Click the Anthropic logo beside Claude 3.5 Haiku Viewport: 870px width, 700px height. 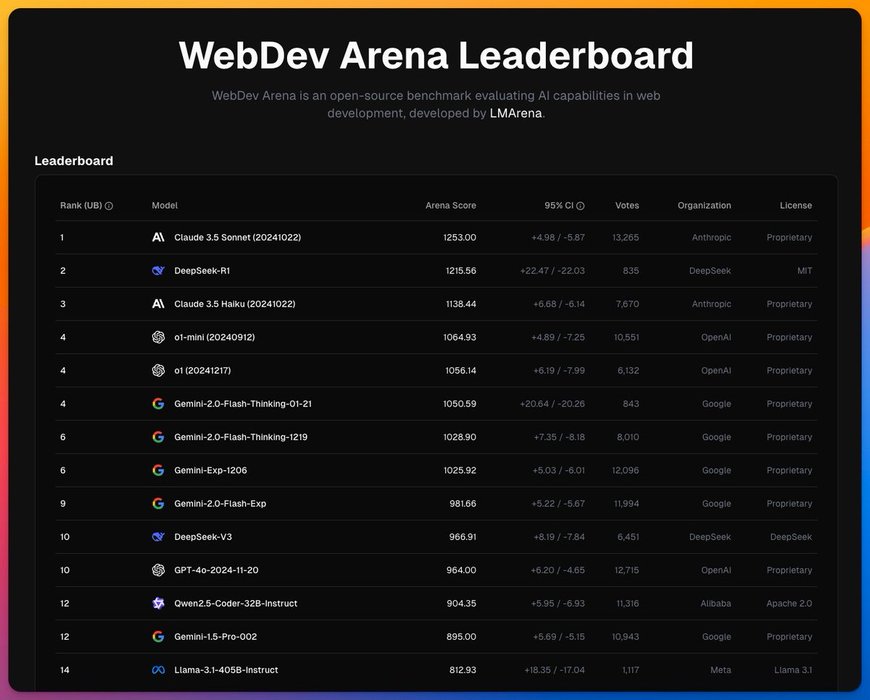click(158, 304)
